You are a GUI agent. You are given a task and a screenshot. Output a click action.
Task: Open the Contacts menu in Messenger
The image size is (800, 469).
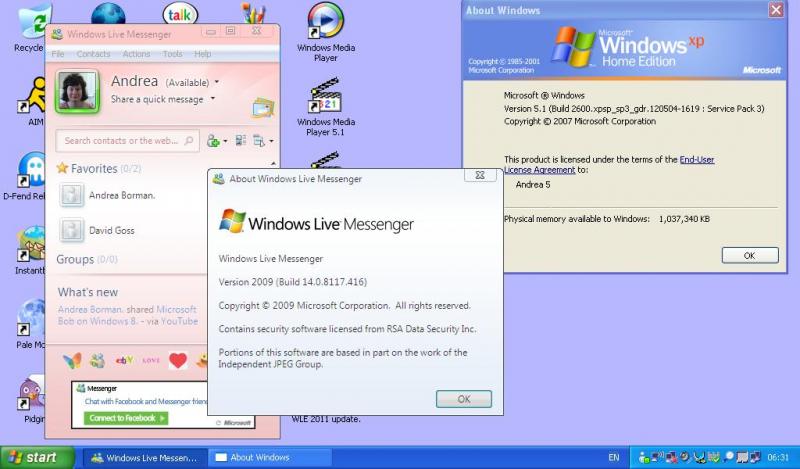click(93, 54)
